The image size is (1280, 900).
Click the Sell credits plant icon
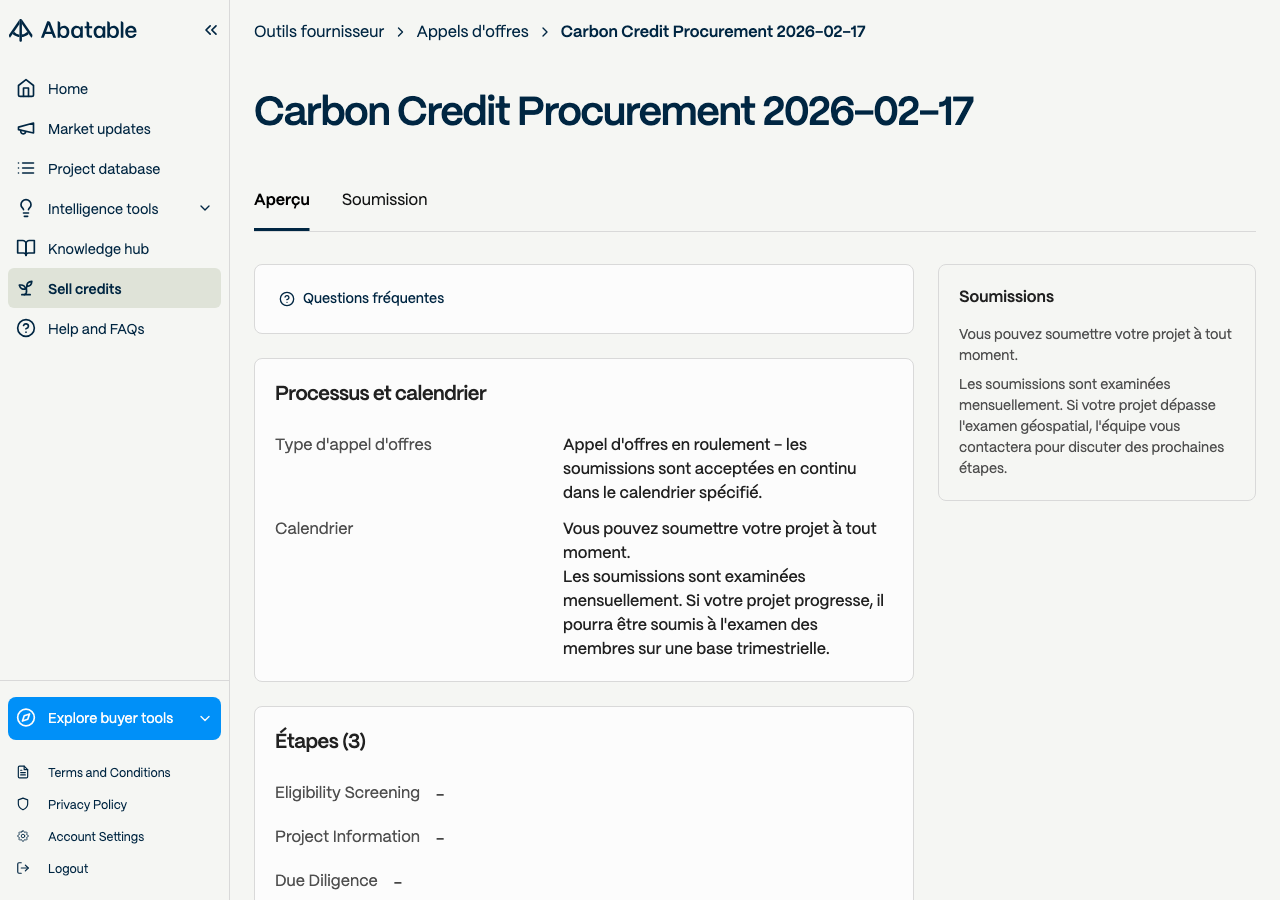tap(26, 289)
